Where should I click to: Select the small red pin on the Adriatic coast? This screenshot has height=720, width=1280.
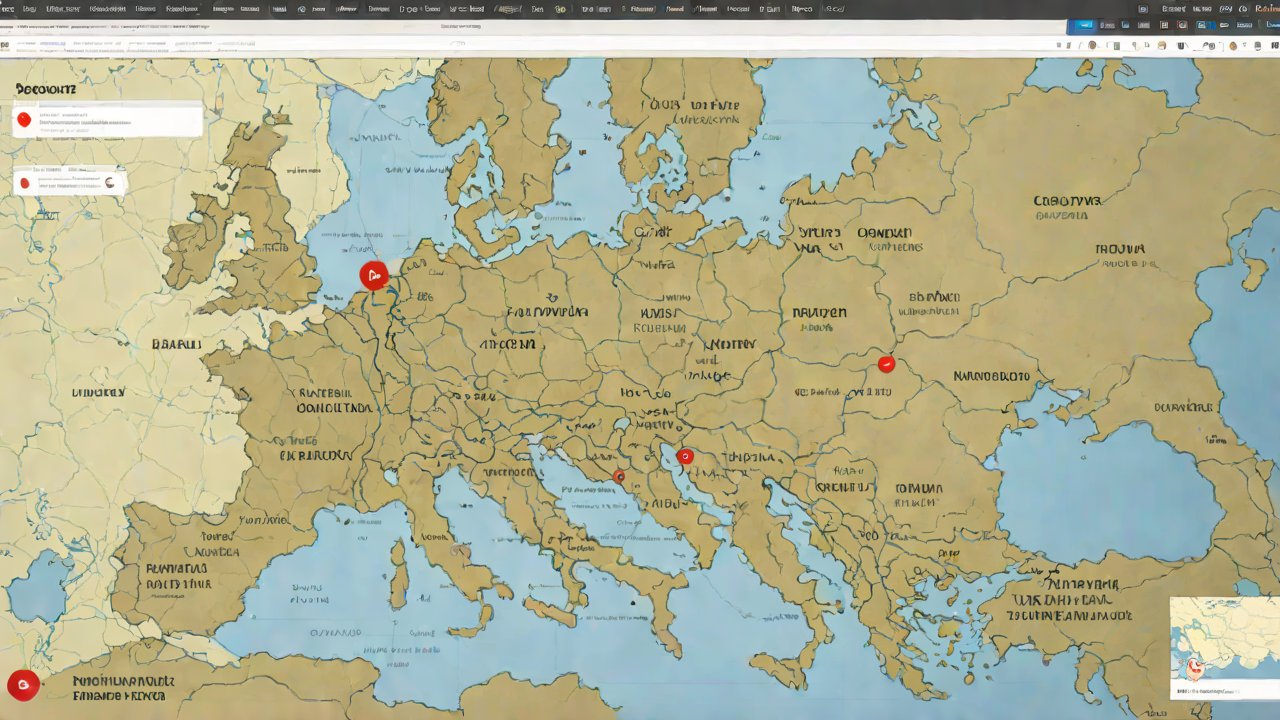click(x=619, y=477)
